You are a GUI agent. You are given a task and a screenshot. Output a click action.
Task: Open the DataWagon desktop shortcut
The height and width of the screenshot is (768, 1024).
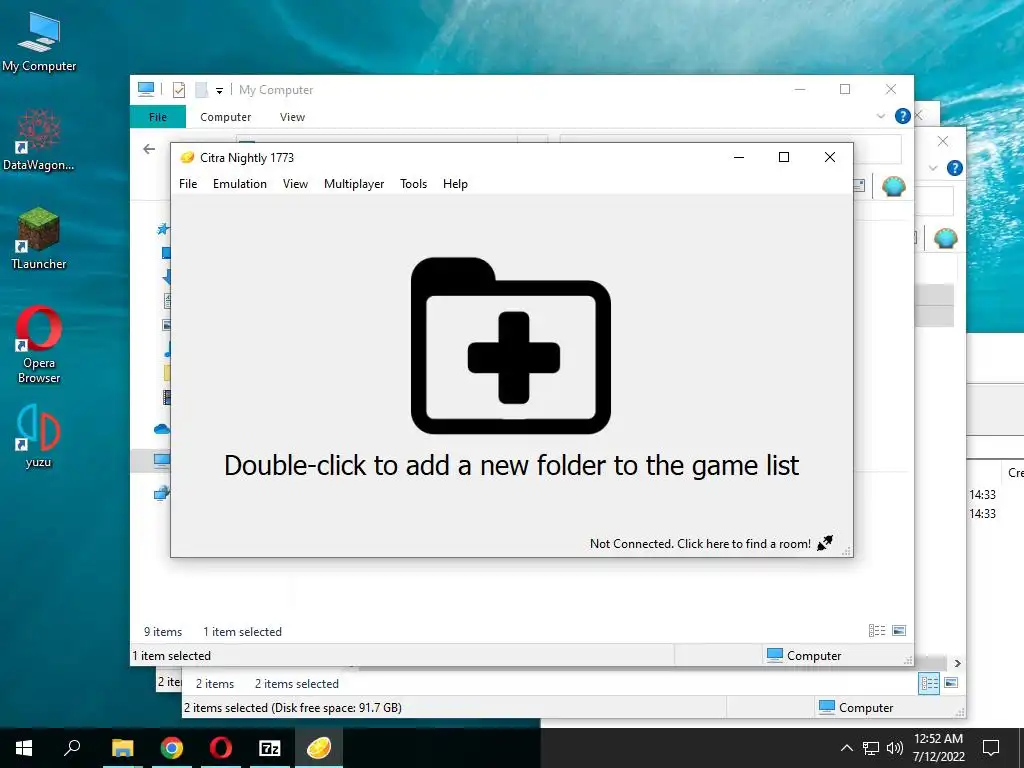pyautogui.click(x=39, y=140)
